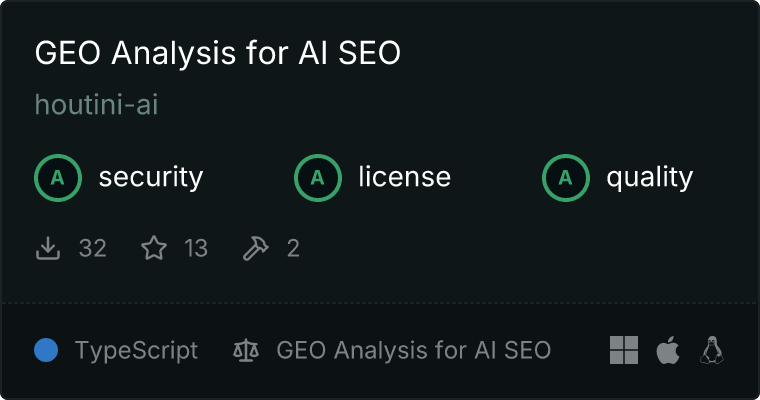Viewport: 760px width, 400px height.
Task: Click the Apple macOS platform icon
Action: pos(667,350)
